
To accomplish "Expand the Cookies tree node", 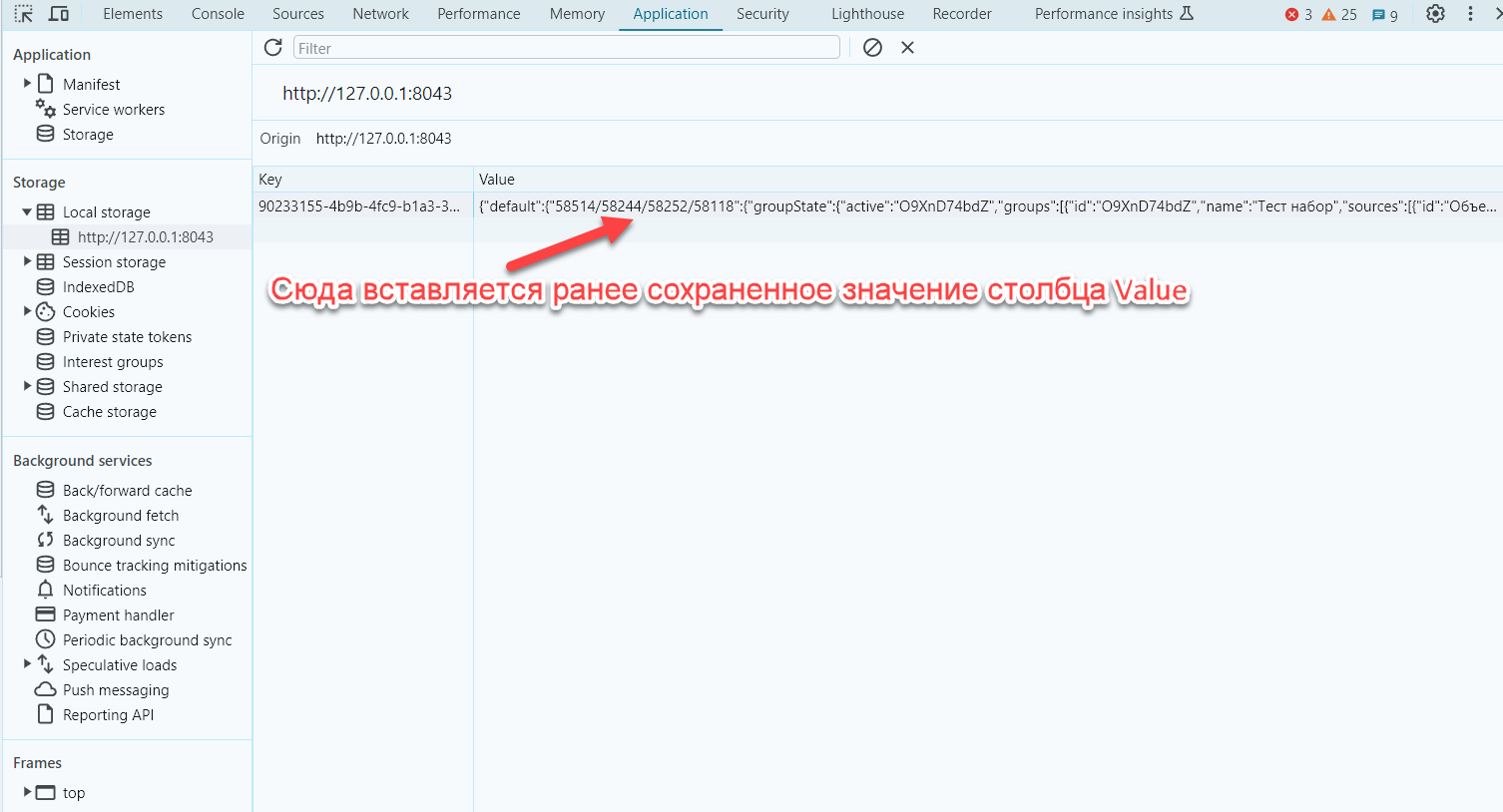I will point(27,311).
